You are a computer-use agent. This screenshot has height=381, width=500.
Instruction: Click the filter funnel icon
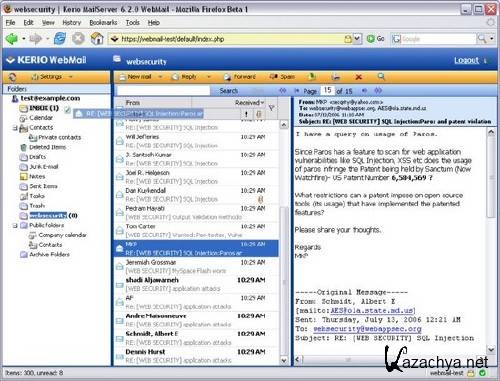272,108
